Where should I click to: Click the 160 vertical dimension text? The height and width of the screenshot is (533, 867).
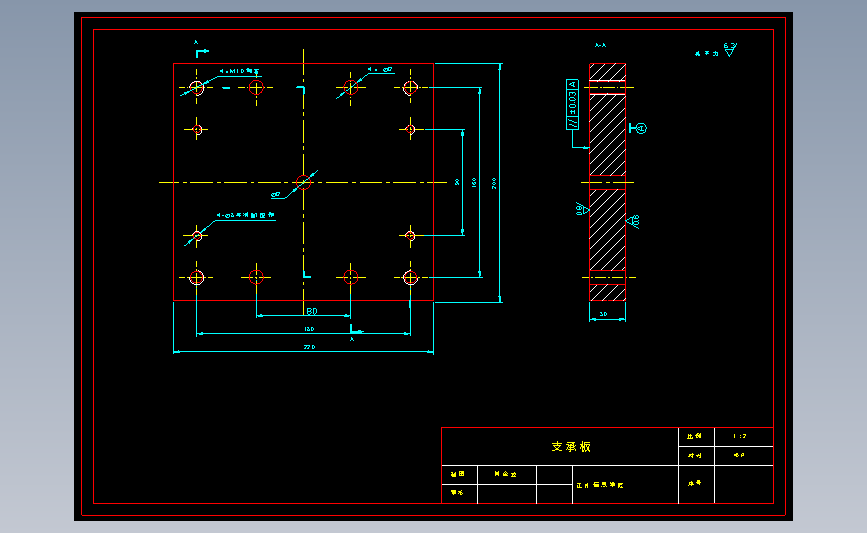pos(474,182)
